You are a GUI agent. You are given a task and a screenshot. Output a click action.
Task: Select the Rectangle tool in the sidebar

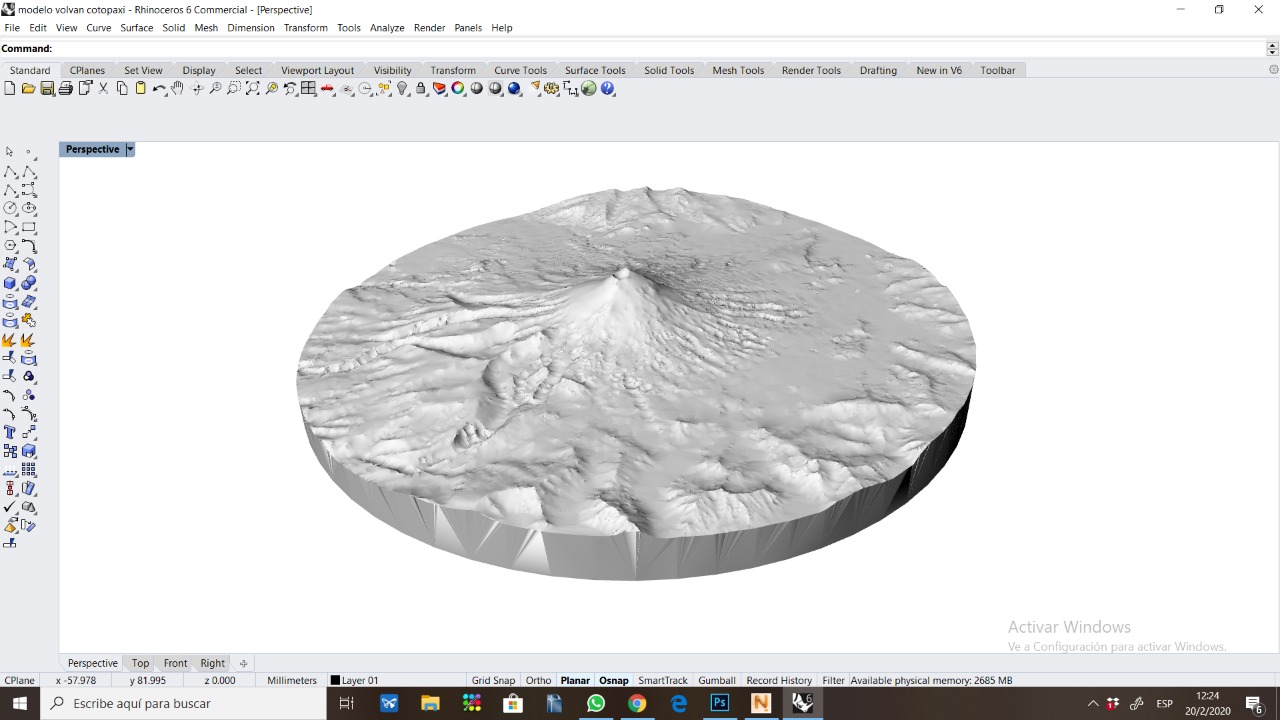(29, 227)
